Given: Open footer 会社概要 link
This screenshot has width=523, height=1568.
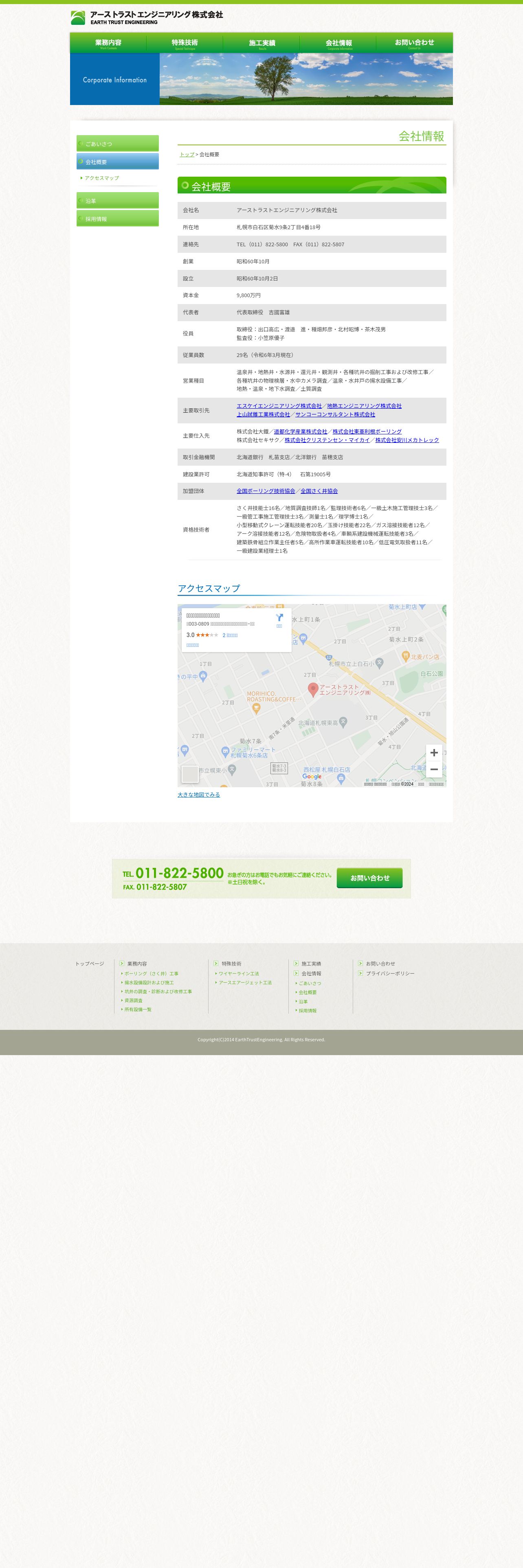Looking at the screenshot, I should click(308, 992).
